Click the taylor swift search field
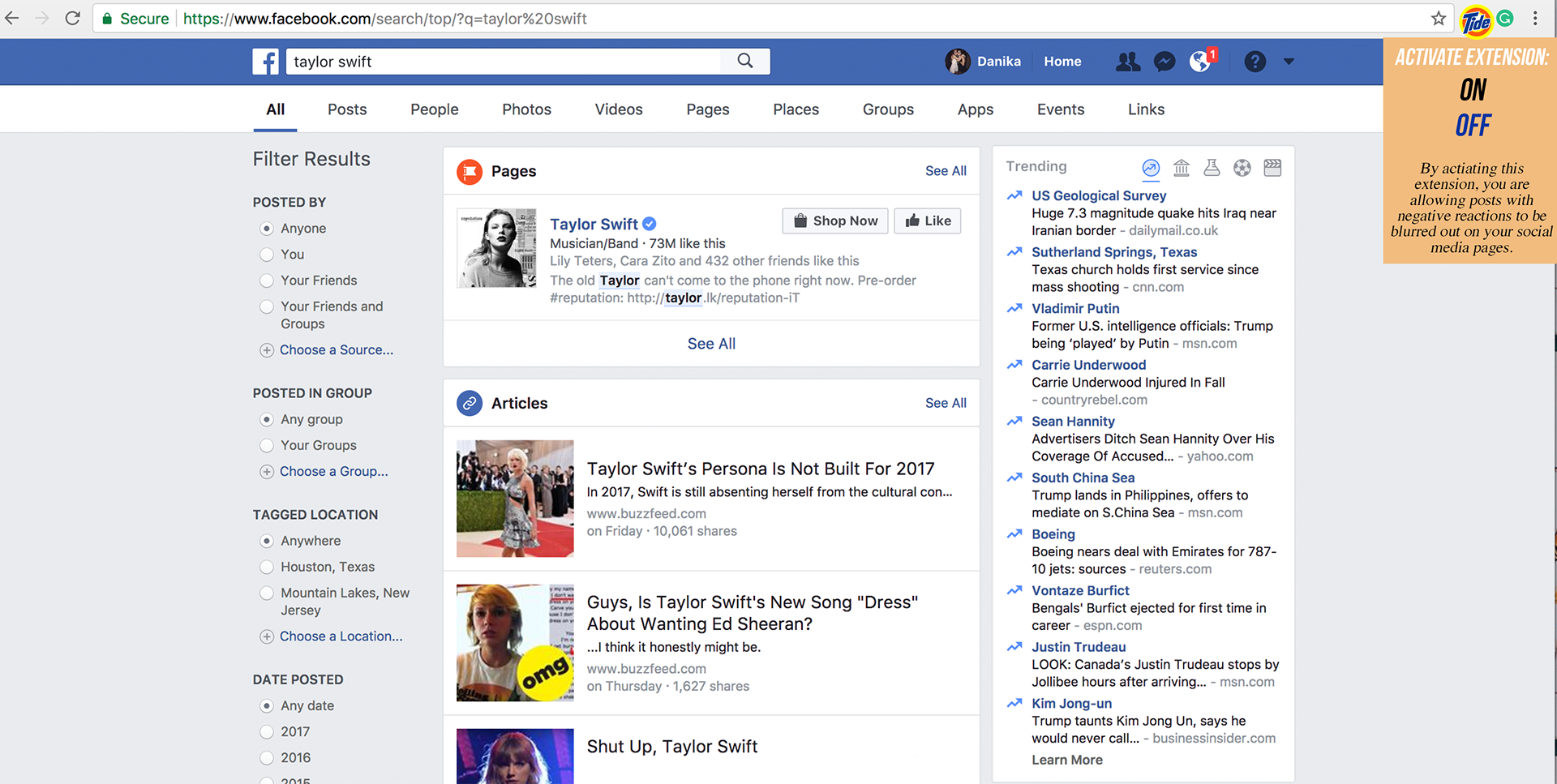This screenshot has width=1557, height=784. tap(503, 62)
